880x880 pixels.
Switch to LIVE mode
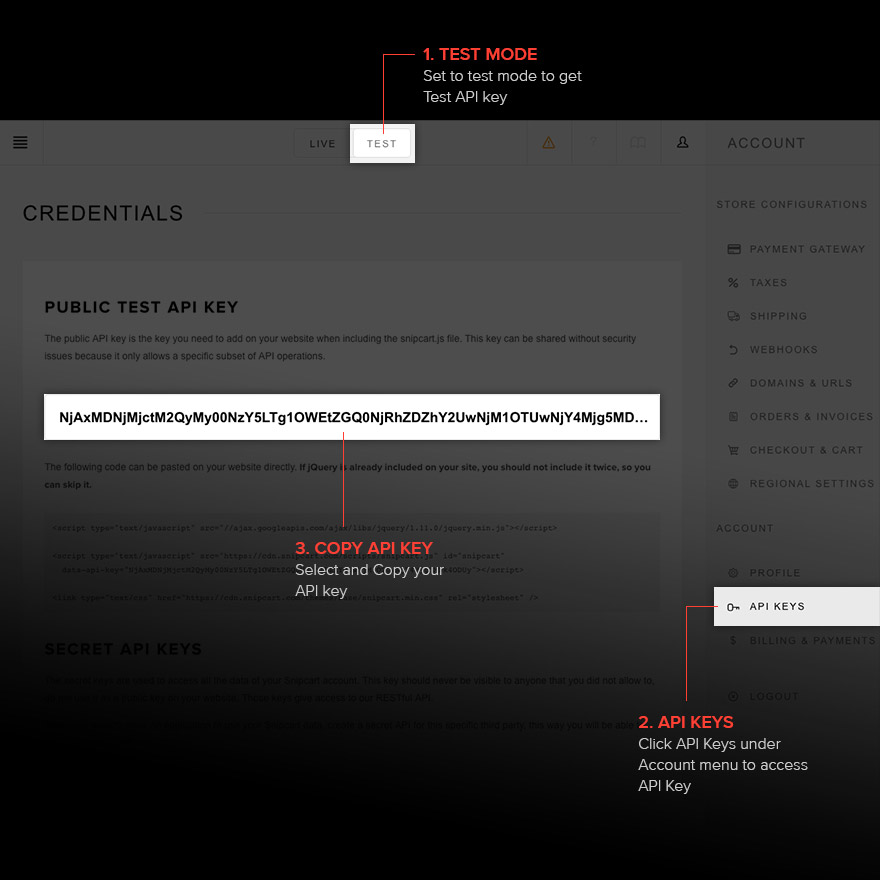[x=322, y=144]
